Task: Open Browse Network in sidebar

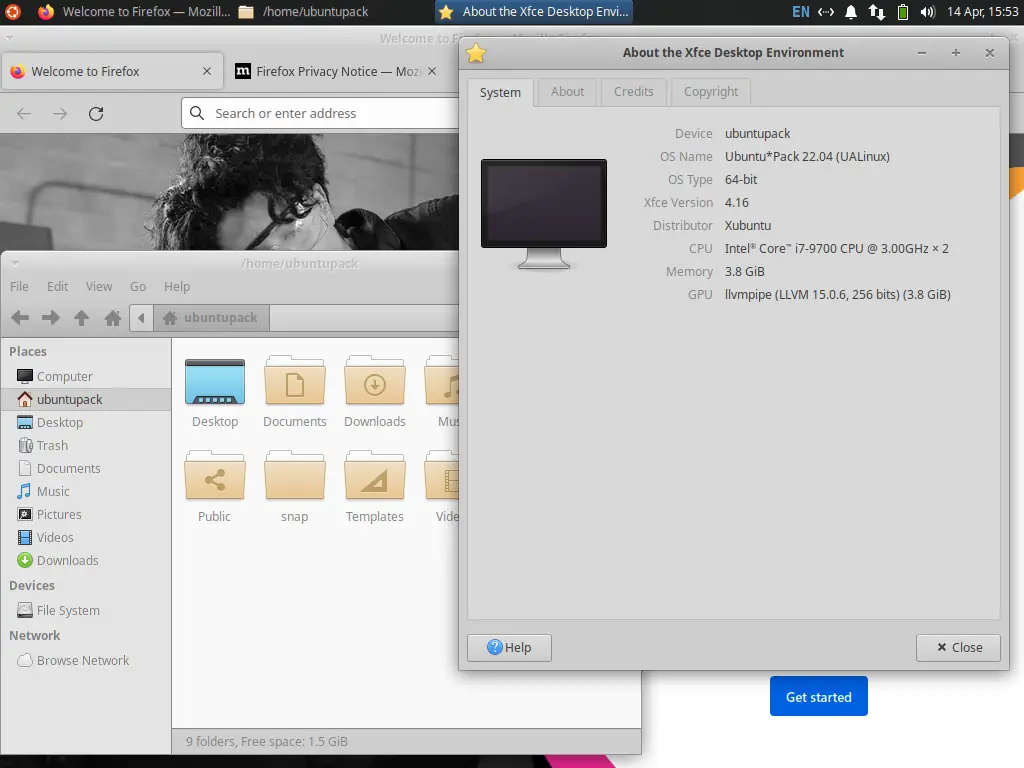Action: 86,660
